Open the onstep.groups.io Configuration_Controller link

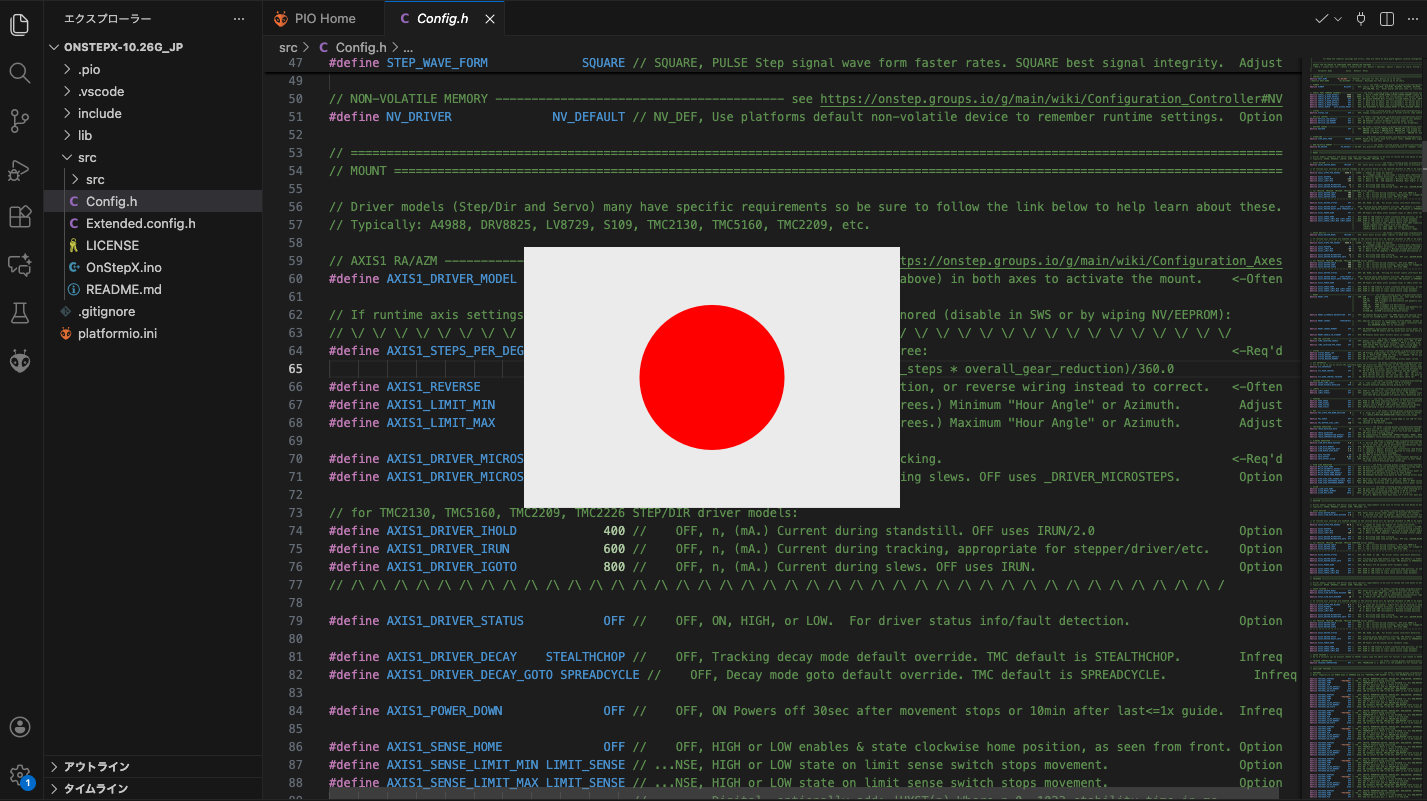point(1050,99)
